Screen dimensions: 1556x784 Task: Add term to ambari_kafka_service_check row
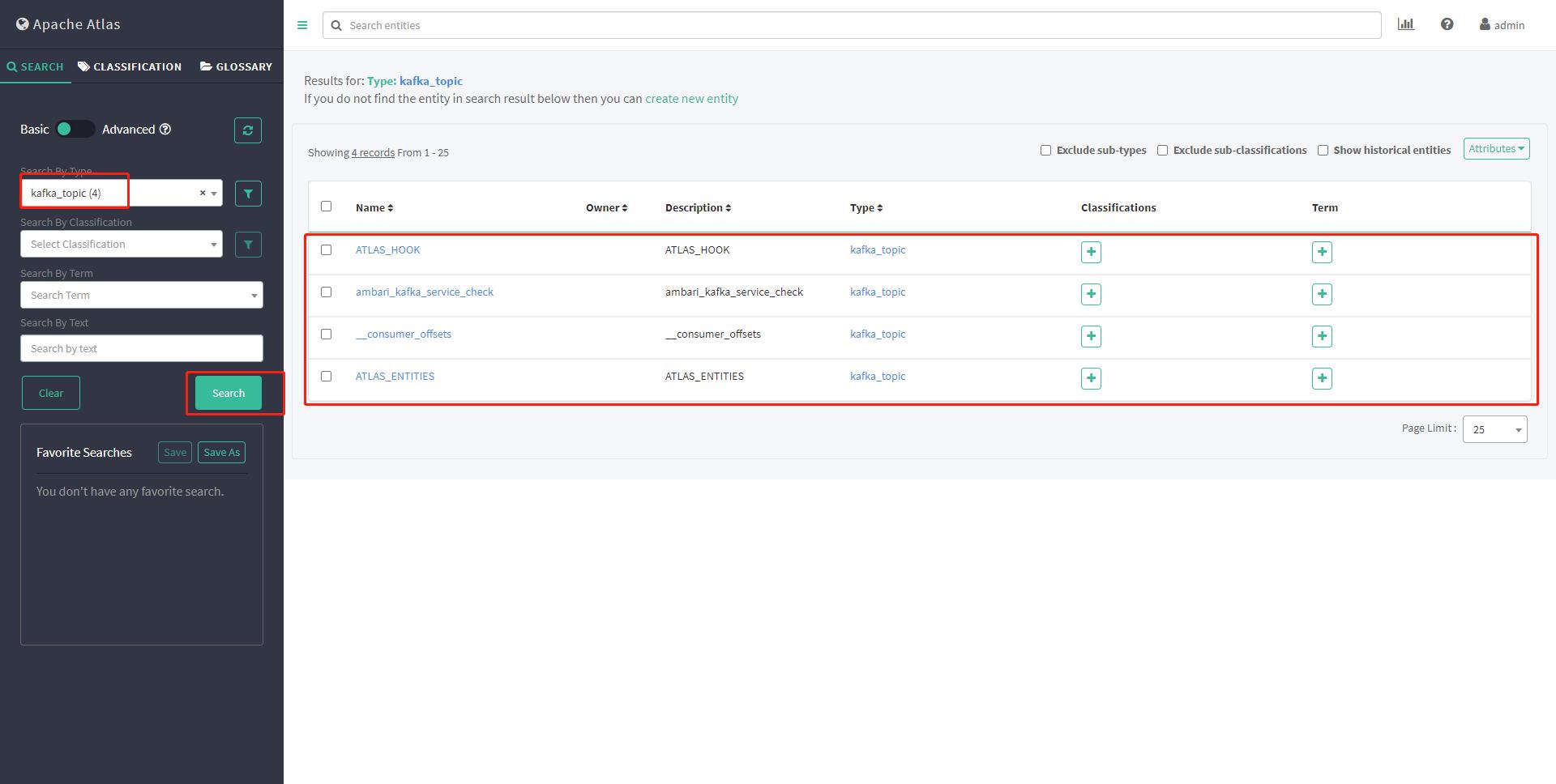(1322, 294)
